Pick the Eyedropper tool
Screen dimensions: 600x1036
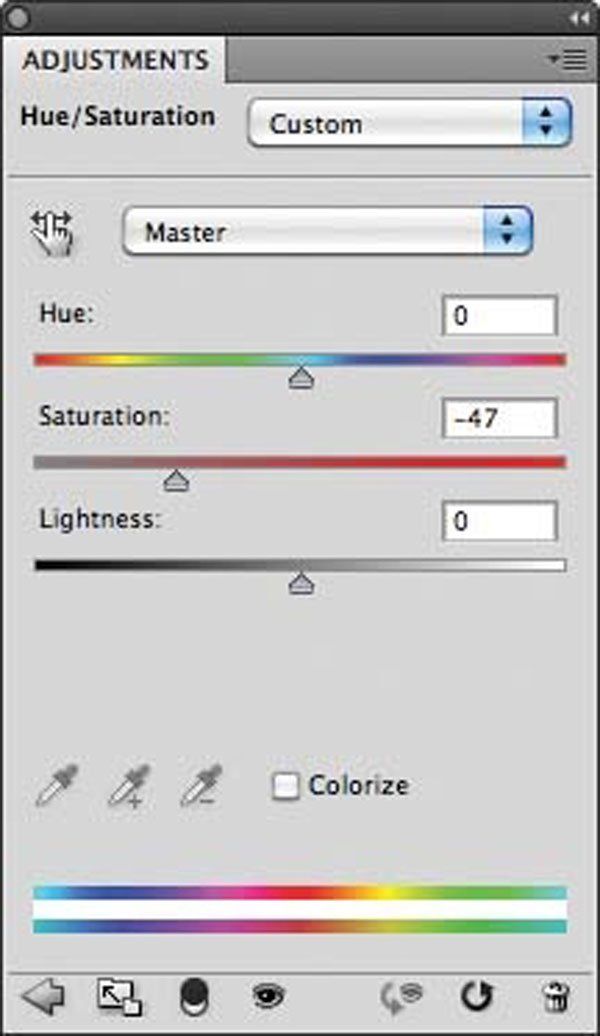click(x=56, y=786)
